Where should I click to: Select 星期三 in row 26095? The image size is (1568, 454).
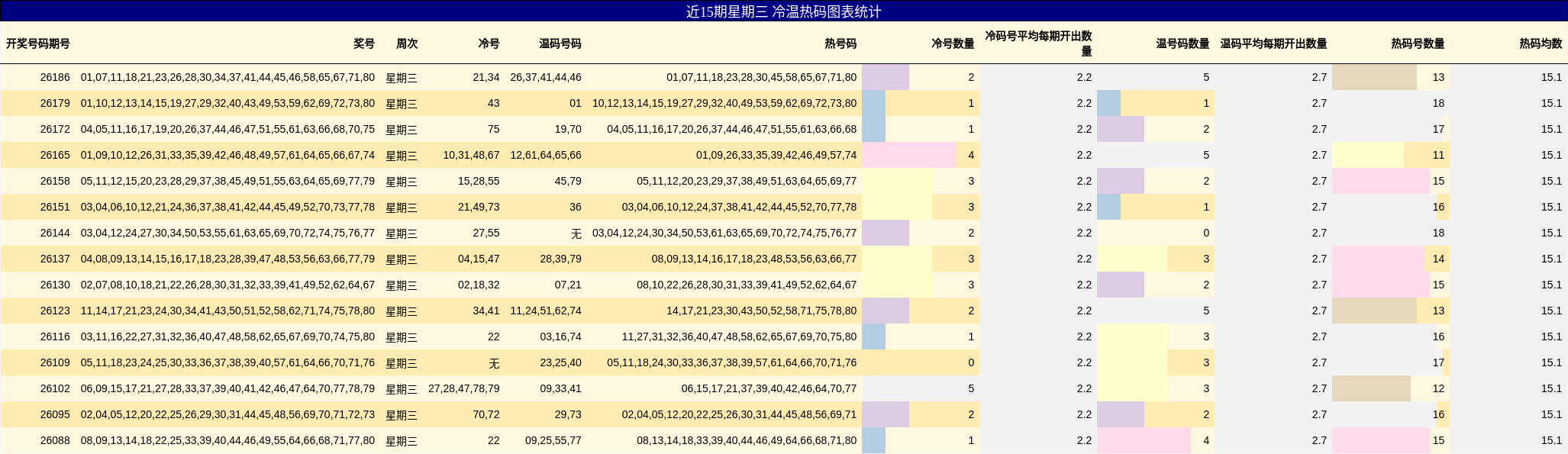click(402, 415)
